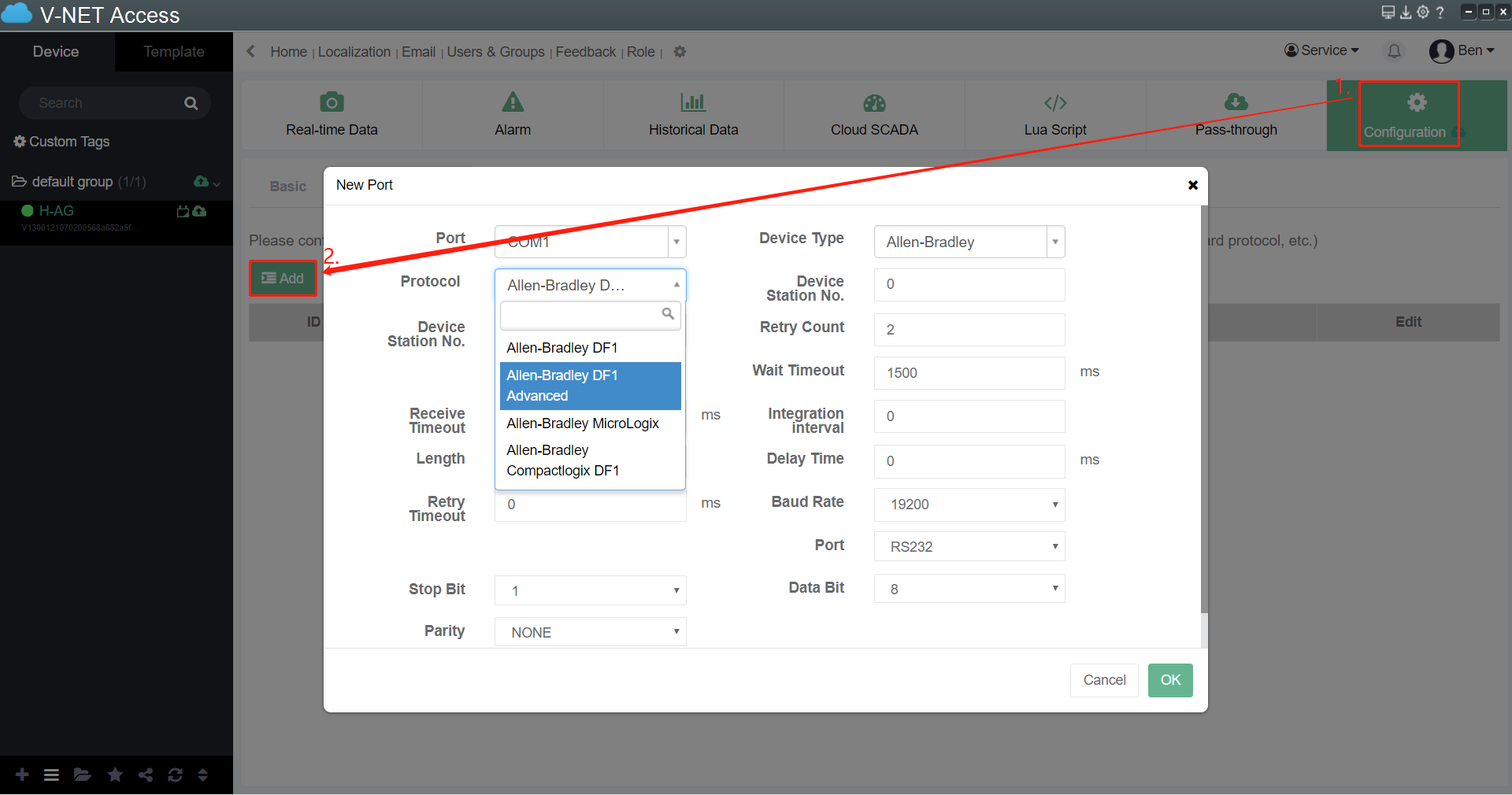Select Allen-Bradley MicroLogix protocol option
This screenshot has width=1512, height=795.
click(583, 423)
